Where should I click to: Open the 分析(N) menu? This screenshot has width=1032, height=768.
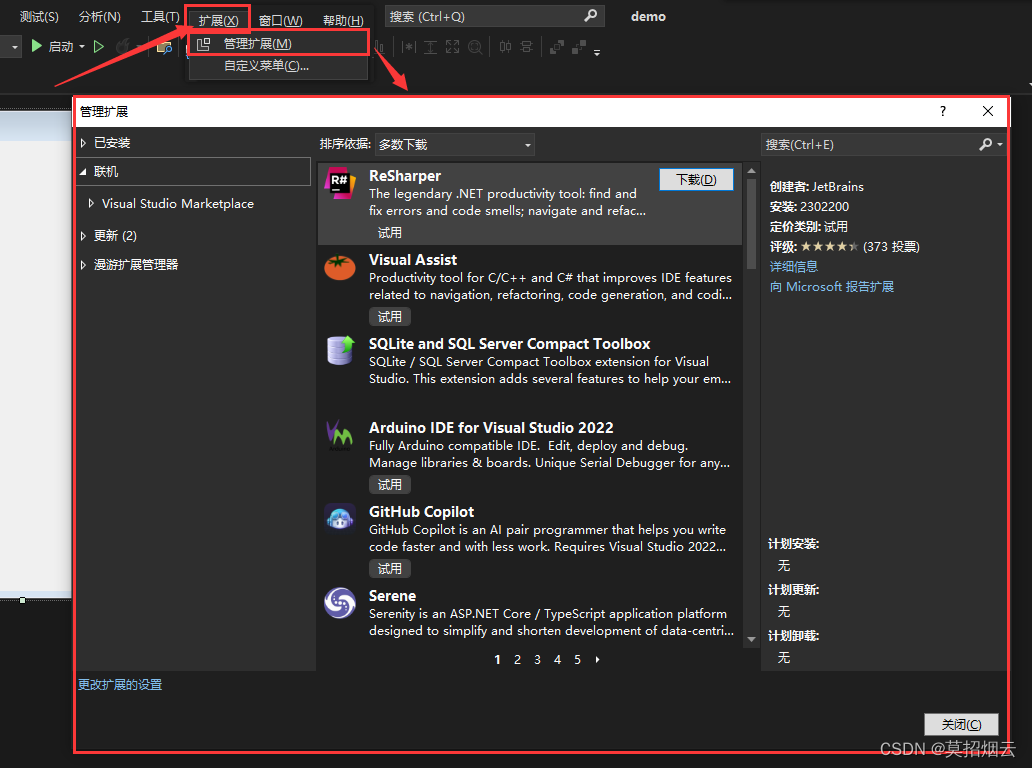click(x=99, y=17)
